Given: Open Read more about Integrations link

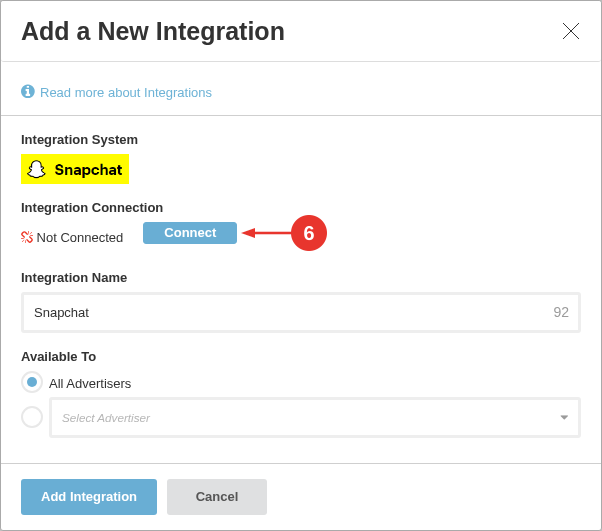Looking at the screenshot, I should pyautogui.click(x=126, y=93).
